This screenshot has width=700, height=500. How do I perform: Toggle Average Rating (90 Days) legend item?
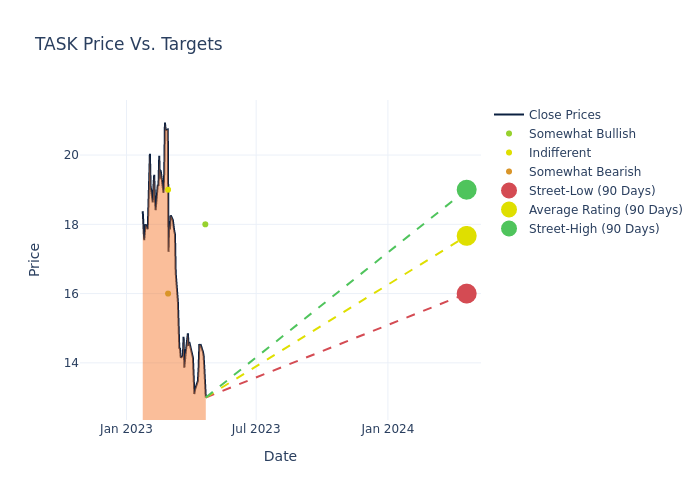pyautogui.click(x=605, y=210)
